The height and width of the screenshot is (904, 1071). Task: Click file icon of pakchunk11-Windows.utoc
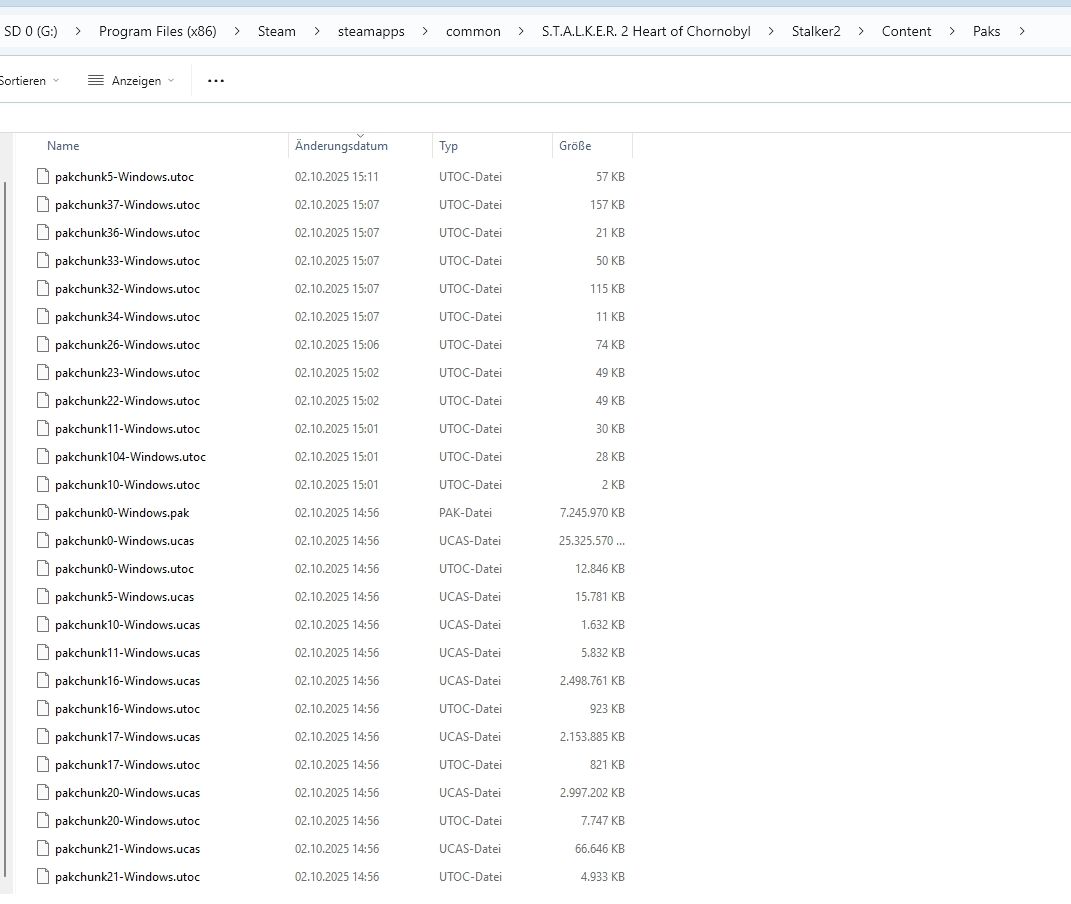(x=43, y=428)
